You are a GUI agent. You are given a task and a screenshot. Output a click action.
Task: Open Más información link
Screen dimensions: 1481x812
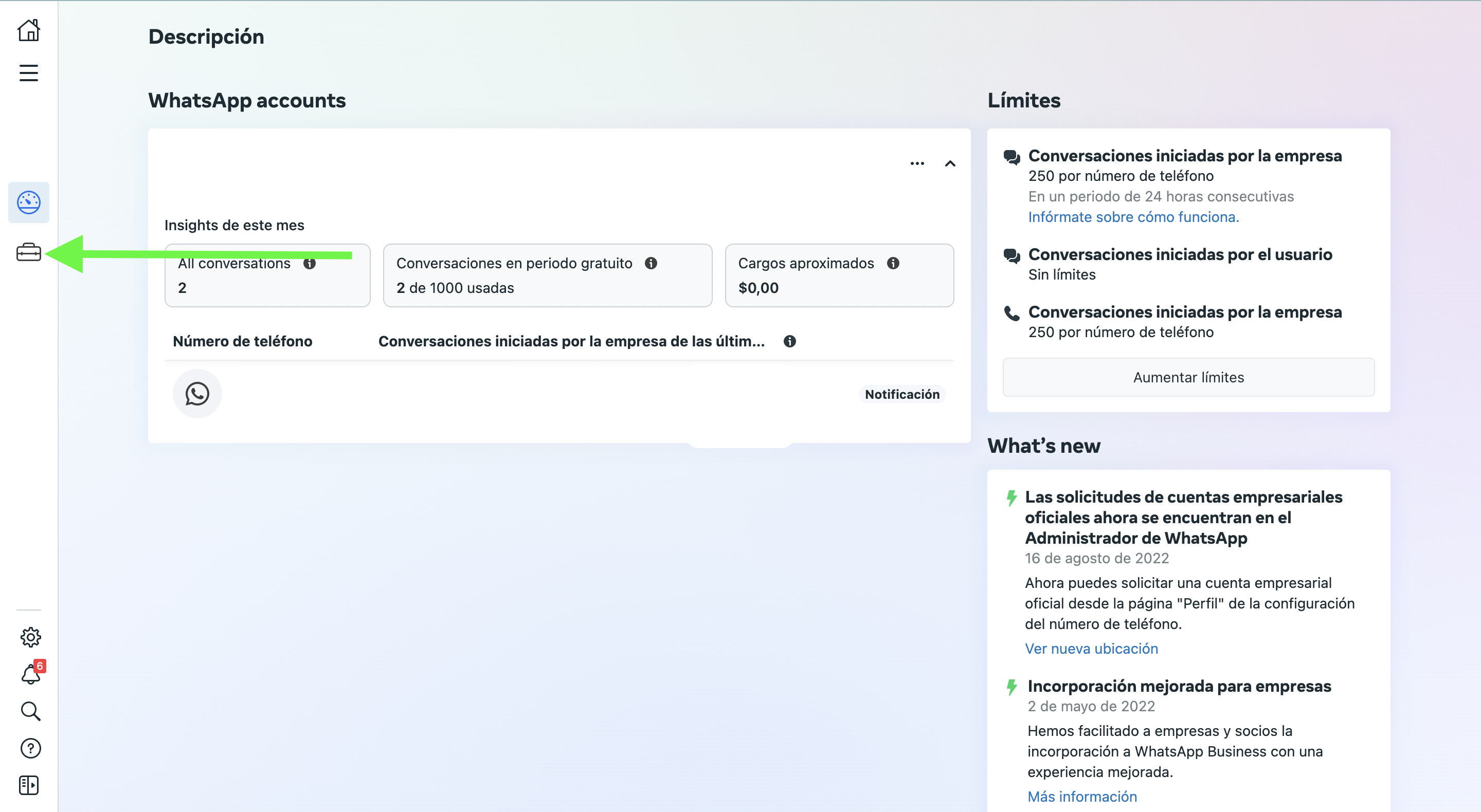tap(1082, 797)
